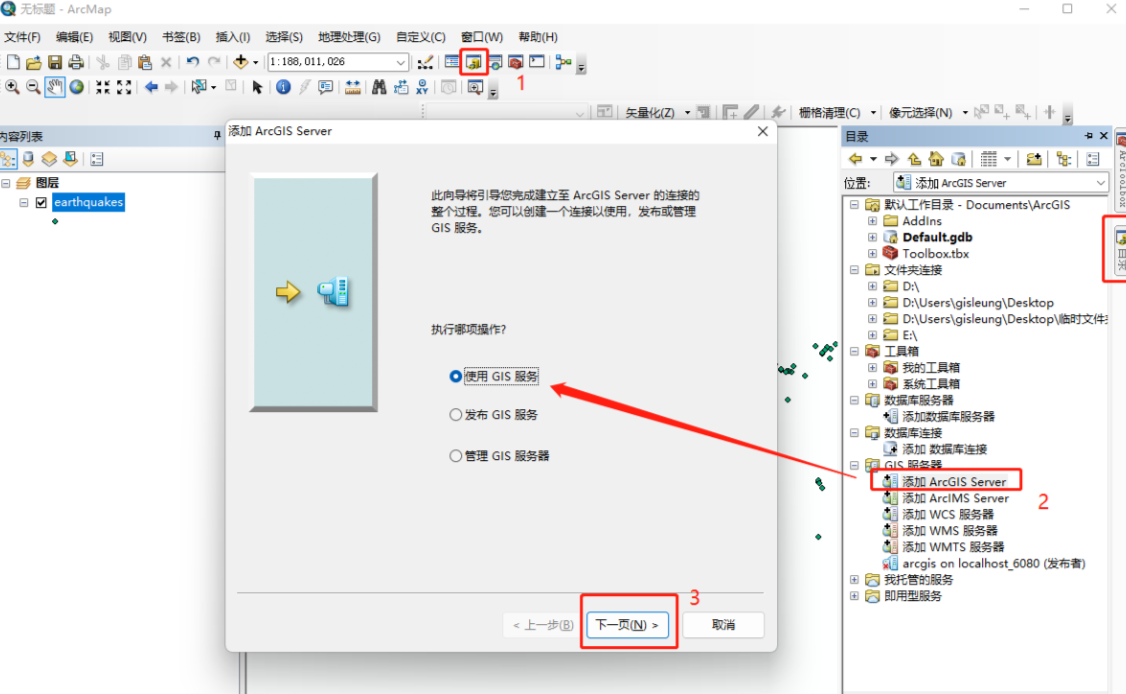Image resolution: width=1126 pixels, height=694 pixels.
Task: Click the Add Data plus icon
Action: [x=241, y=63]
